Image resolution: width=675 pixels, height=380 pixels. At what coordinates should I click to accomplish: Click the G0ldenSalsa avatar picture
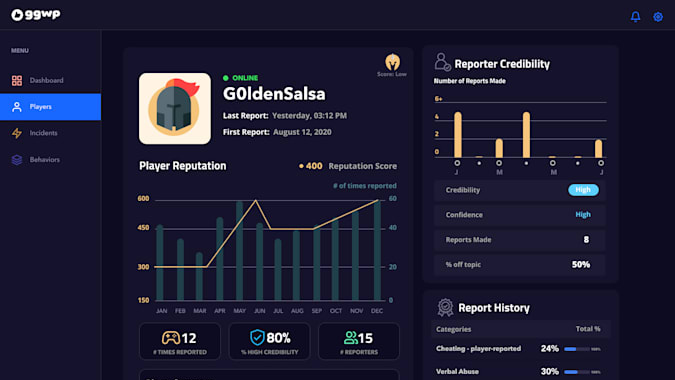tap(175, 108)
